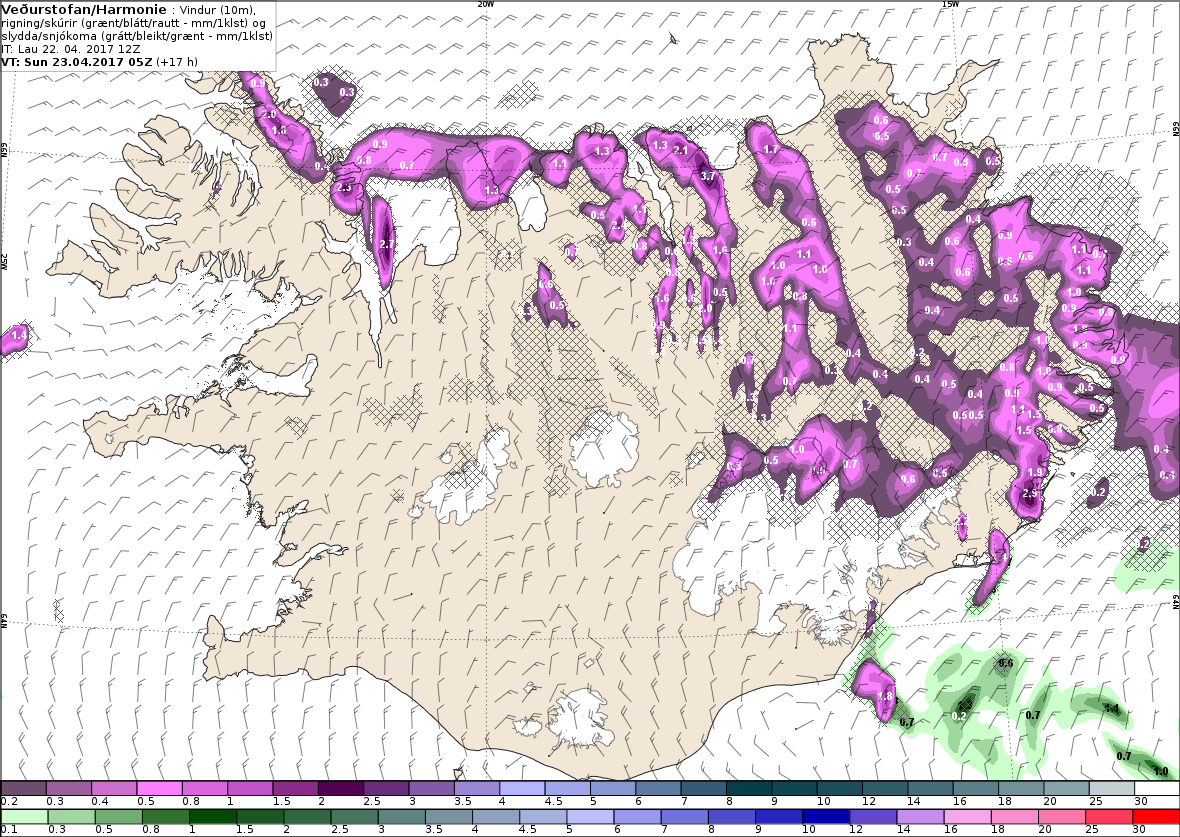Click the 0.2 dusky purple snow legend swatch
Screen dimensions: 1180x837
[x=24, y=788]
